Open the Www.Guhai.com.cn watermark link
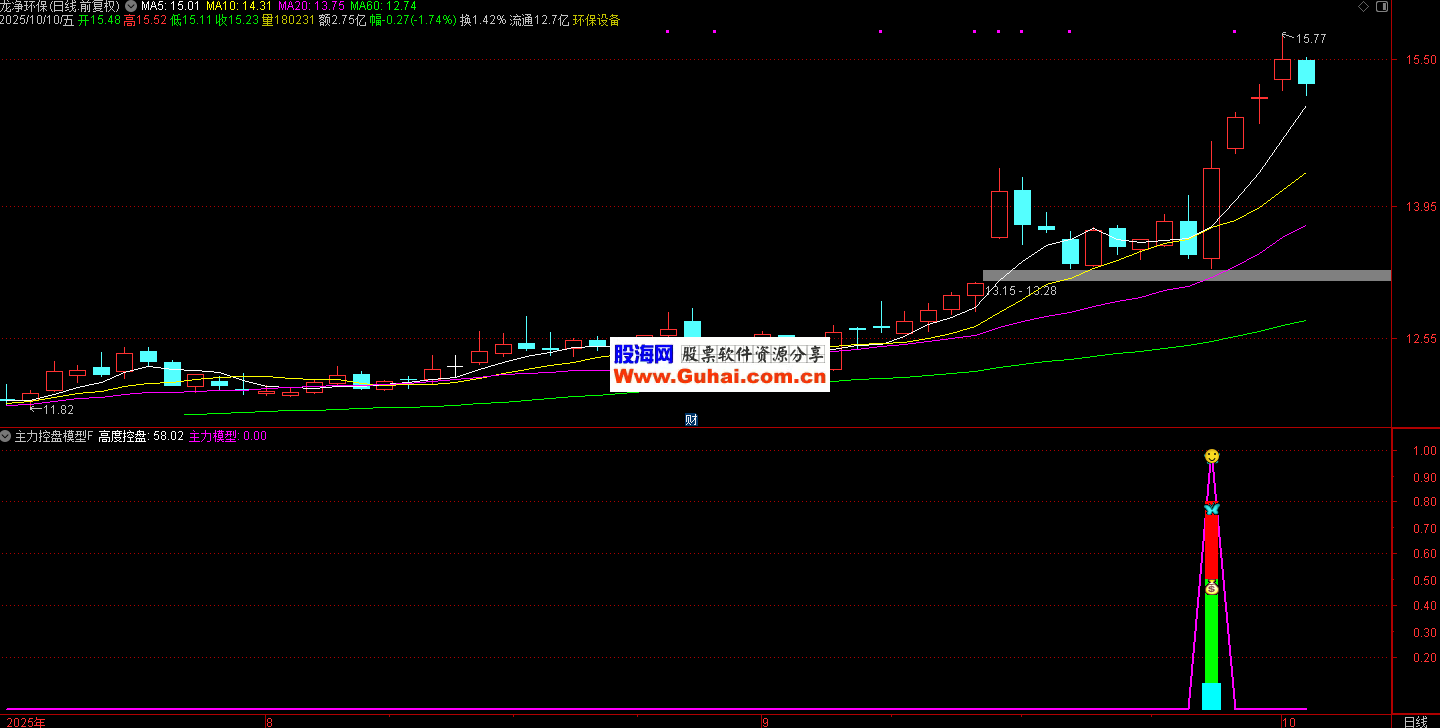The image size is (1440, 728). tap(719, 377)
